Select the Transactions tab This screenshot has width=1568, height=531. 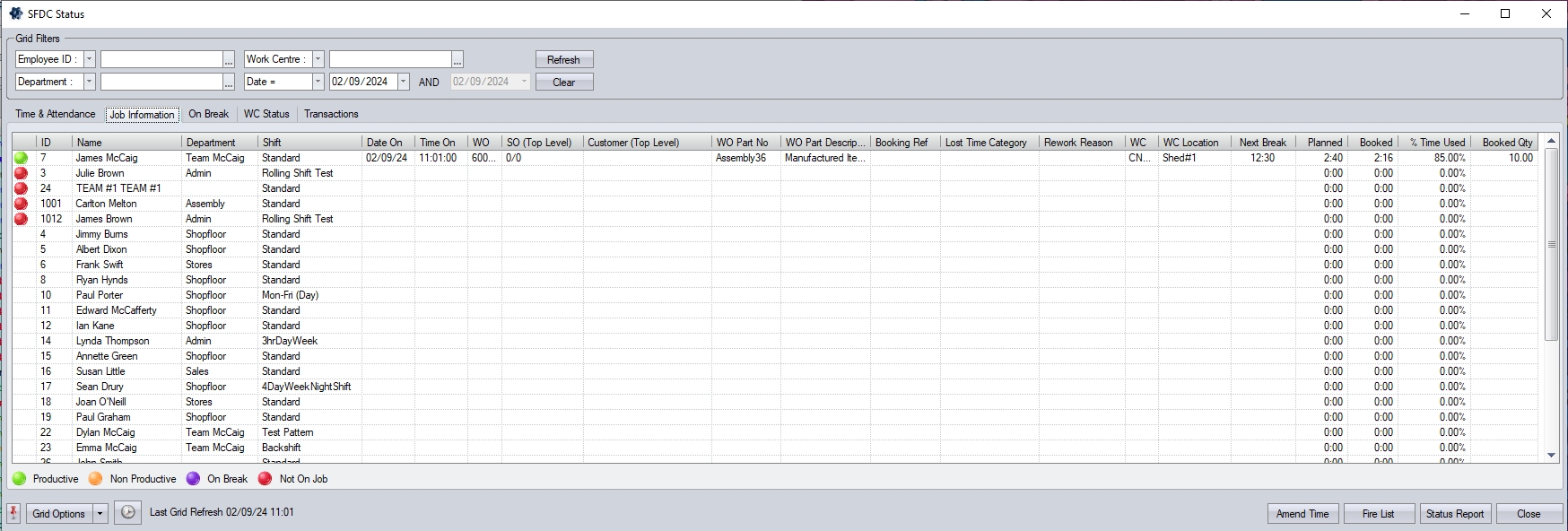tap(331, 114)
